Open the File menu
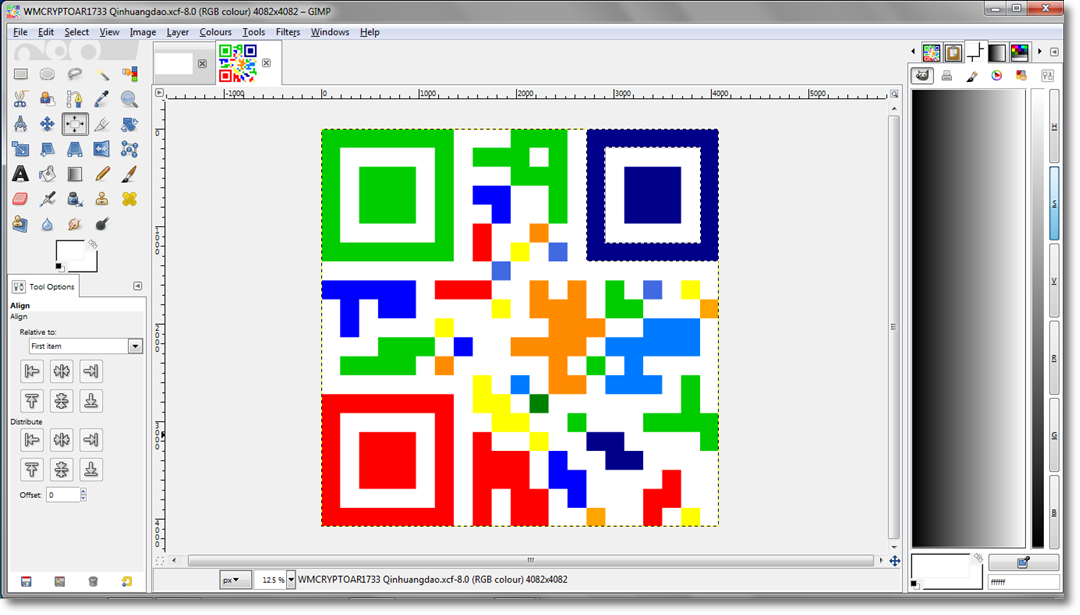Viewport: 1080px width, 615px height. click(20, 32)
